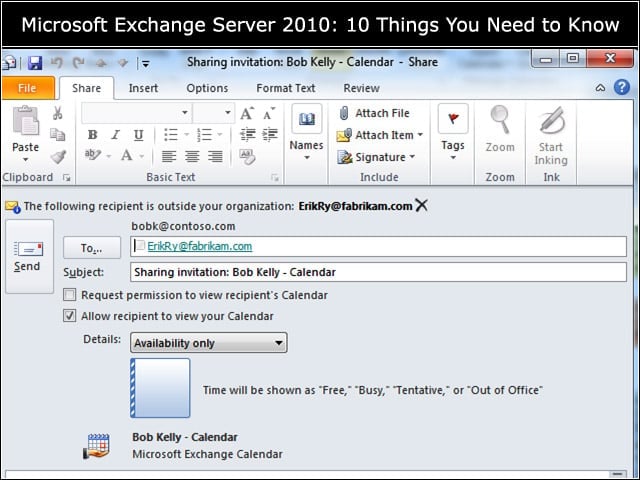Minimize the ribbon with the caret icon

(600, 88)
